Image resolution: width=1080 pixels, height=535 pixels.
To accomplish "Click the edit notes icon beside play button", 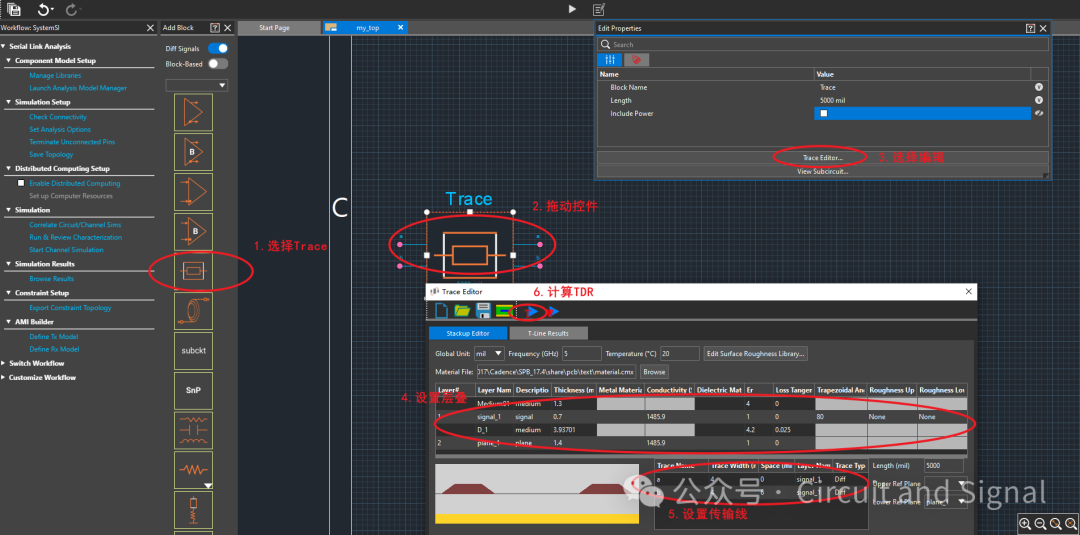I will coord(599,10).
